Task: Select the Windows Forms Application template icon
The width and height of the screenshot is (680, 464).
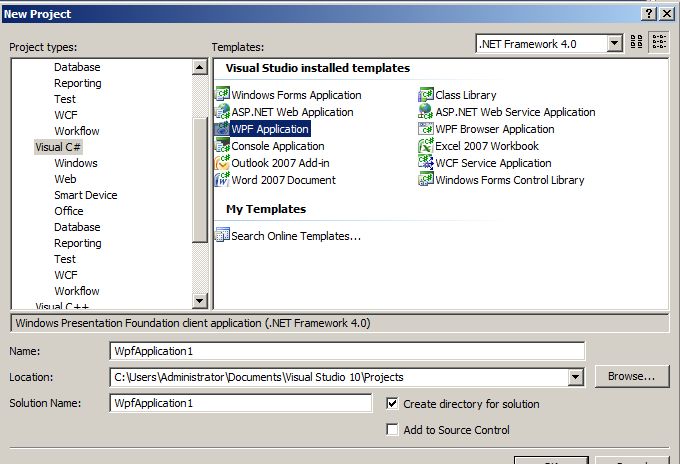Action: 222,95
